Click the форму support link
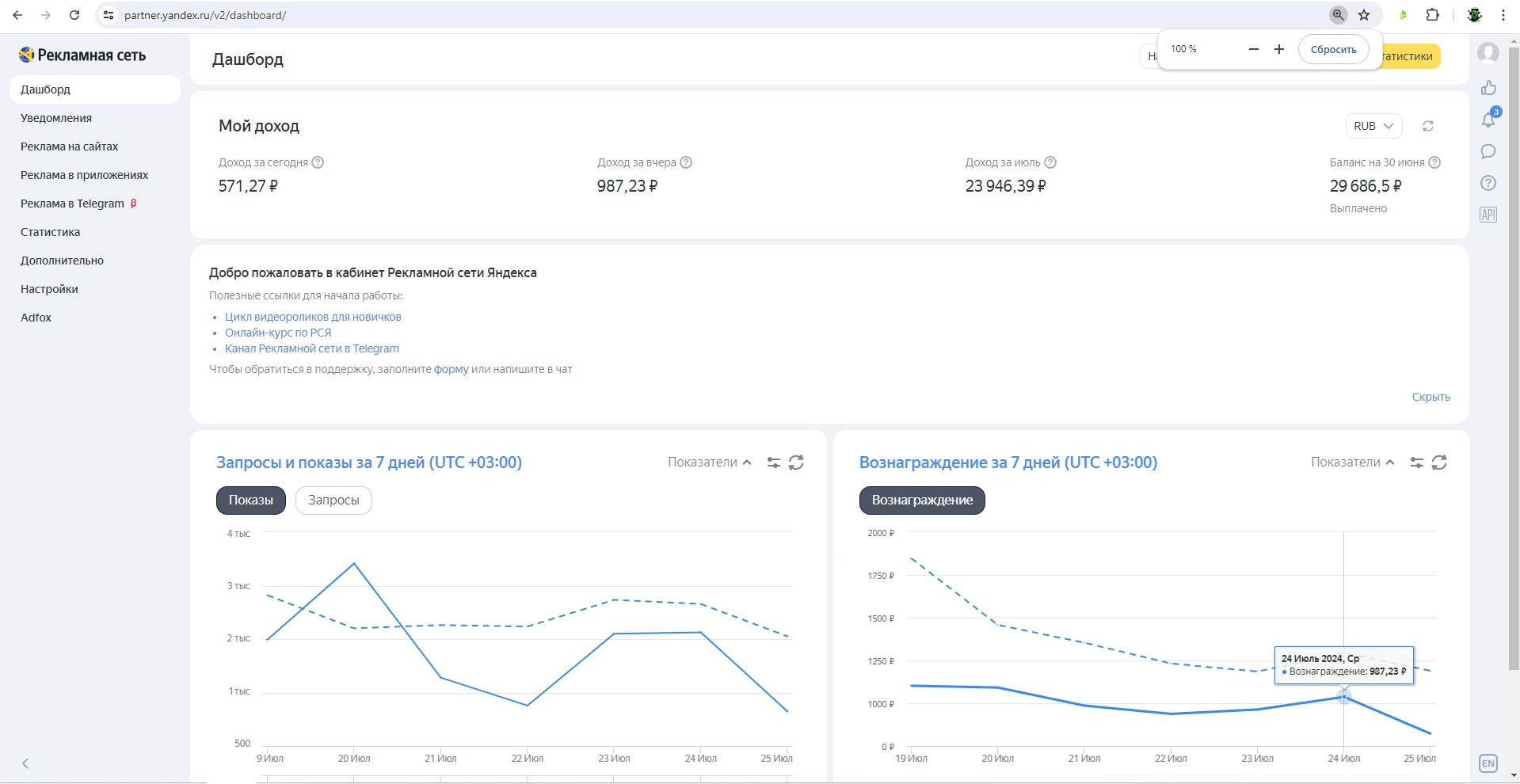The width and height of the screenshot is (1520, 784). pos(451,369)
